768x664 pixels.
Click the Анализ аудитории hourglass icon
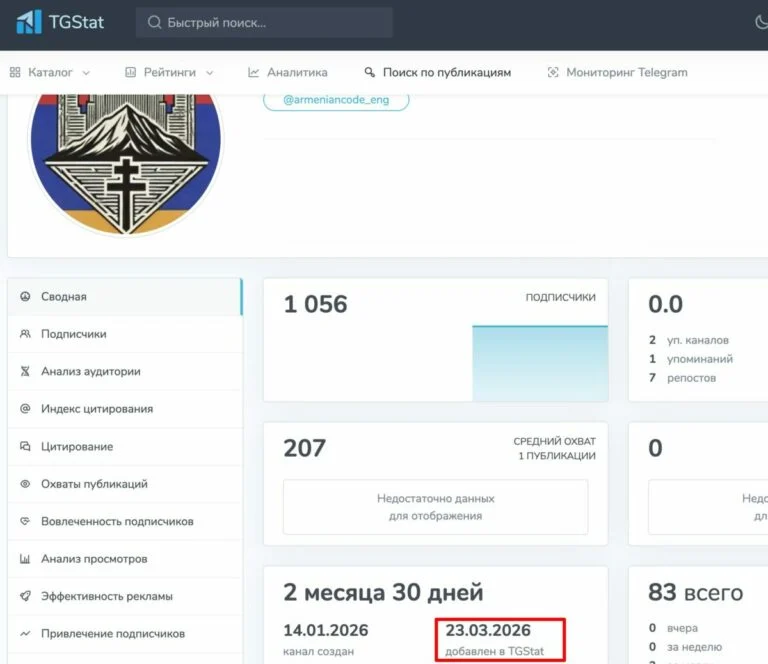25,371
